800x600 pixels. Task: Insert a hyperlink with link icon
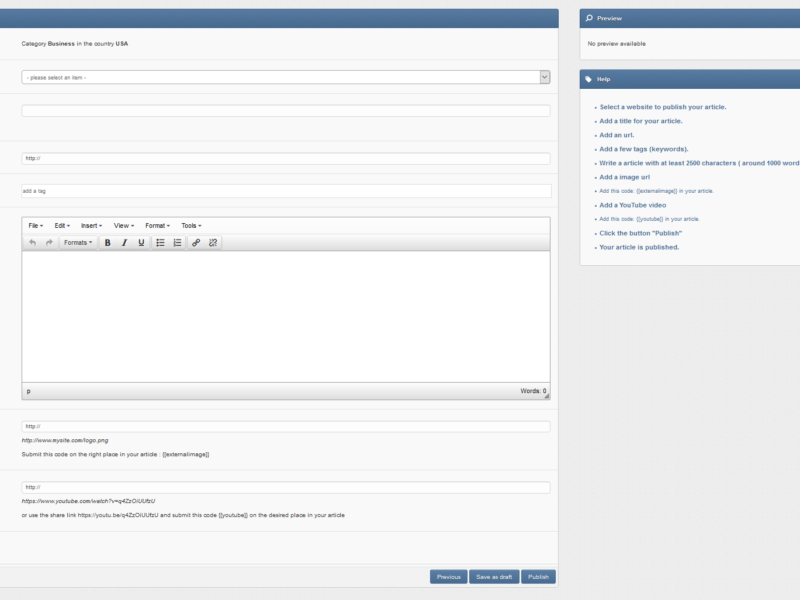coord(196,243)
